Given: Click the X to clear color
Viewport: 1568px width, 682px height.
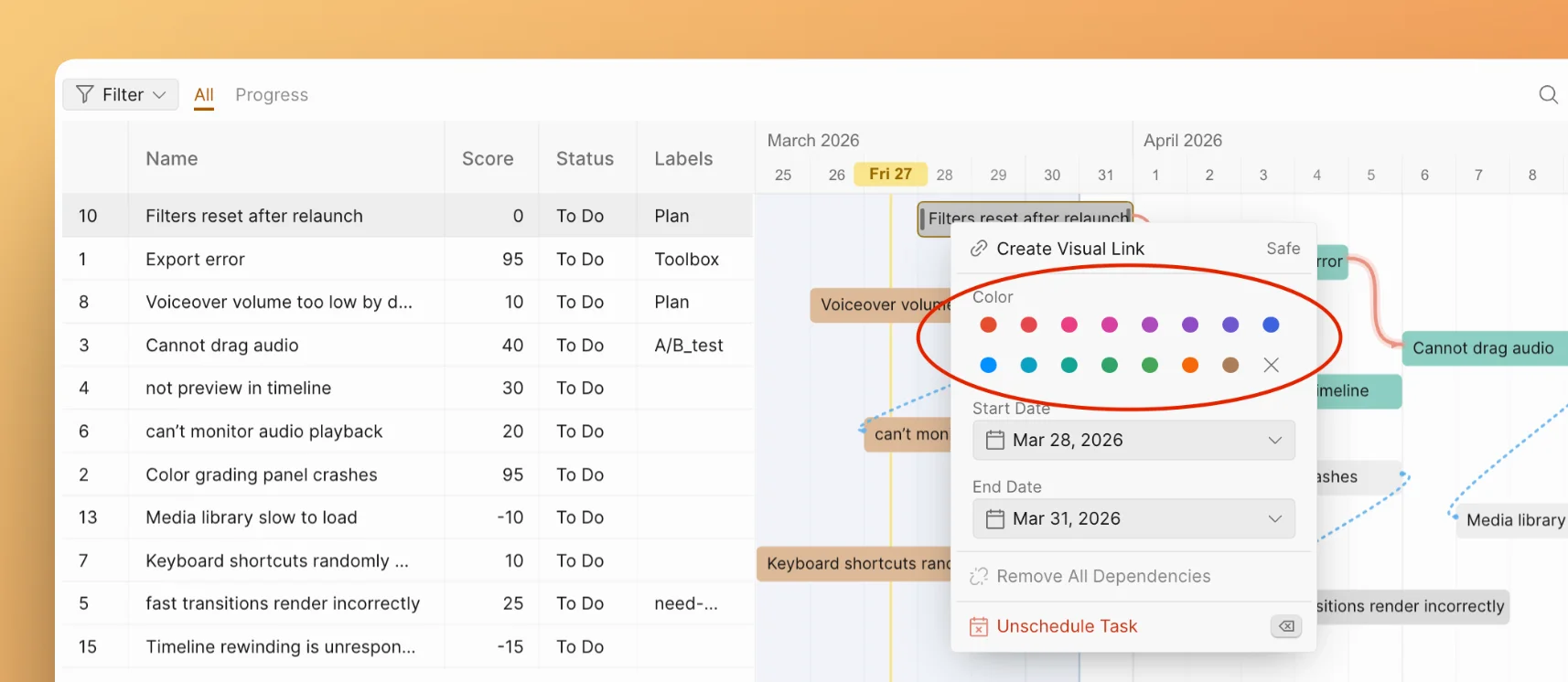Looking at the screenshot, I should [1271, 365].
